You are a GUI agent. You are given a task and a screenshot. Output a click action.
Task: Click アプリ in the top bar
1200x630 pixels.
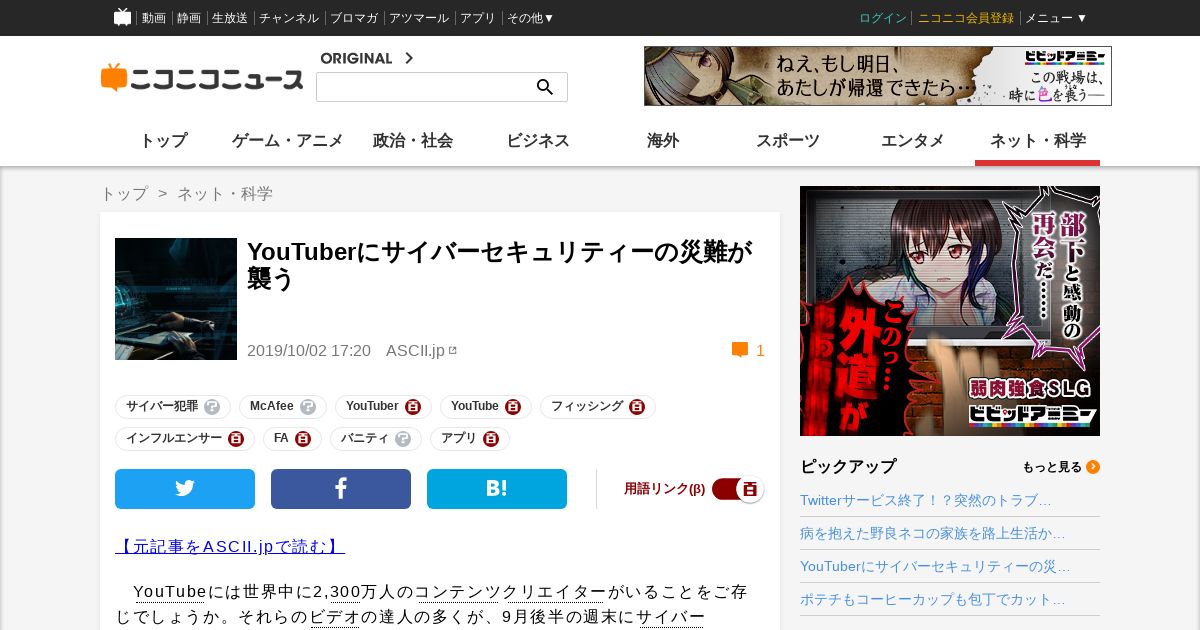pos(478,18)
